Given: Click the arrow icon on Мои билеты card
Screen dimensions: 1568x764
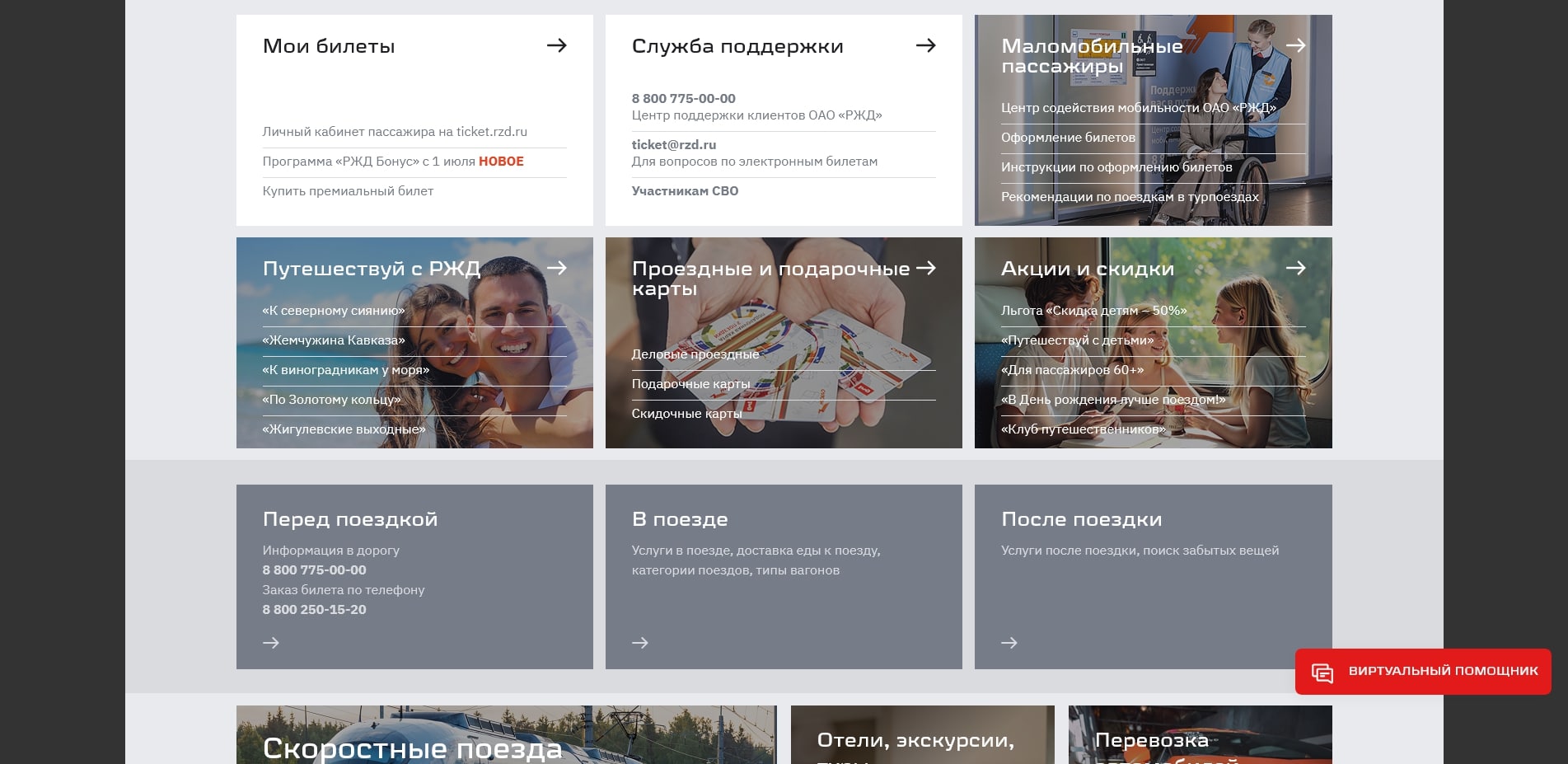Looking at the screenshot, I should [x=556, y=45].
